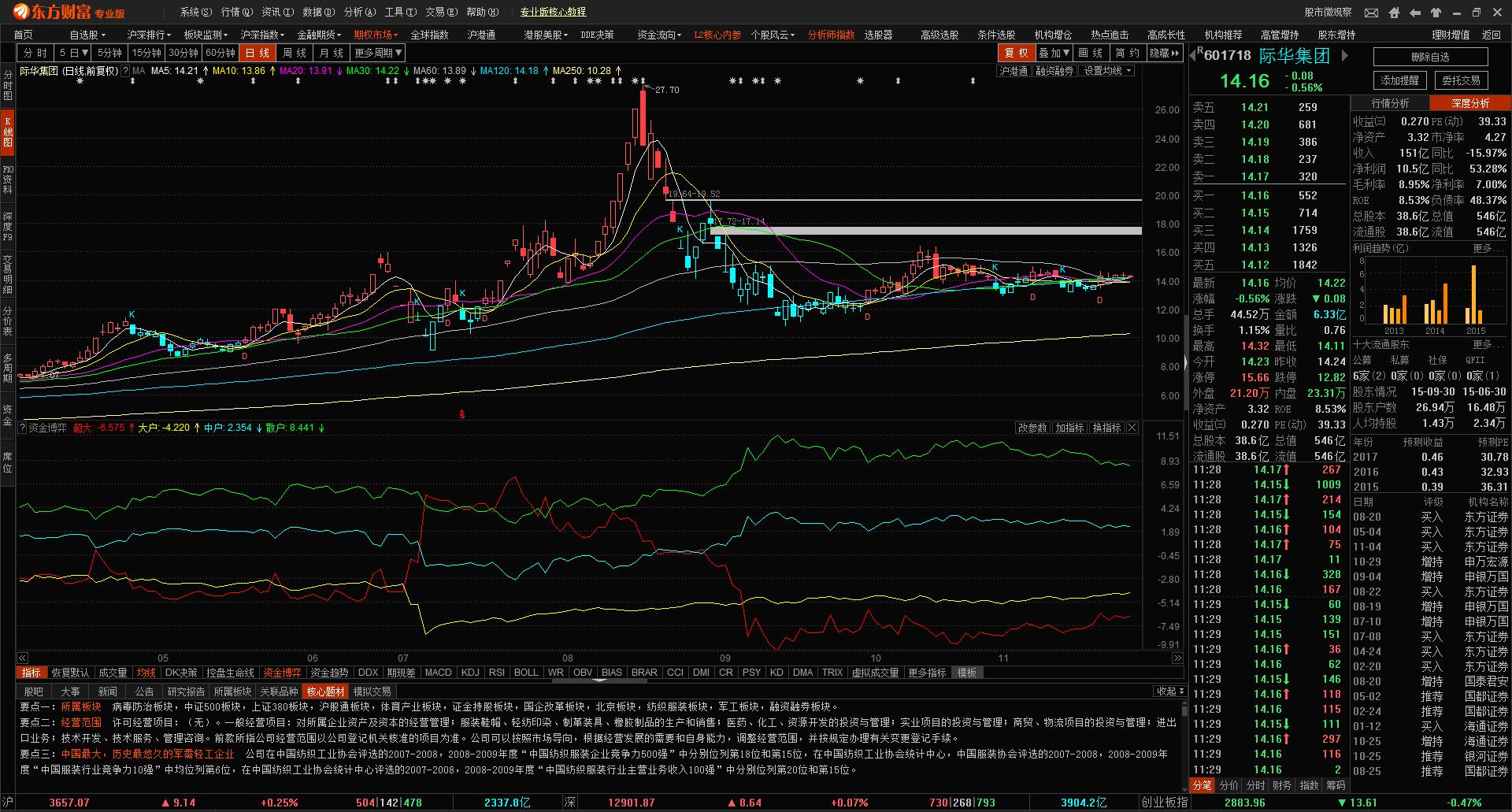Viewport: 1512px width, 812px height.
Task: Click the chart timeline horizontal scrollbar
Action: tap(599, 658)
